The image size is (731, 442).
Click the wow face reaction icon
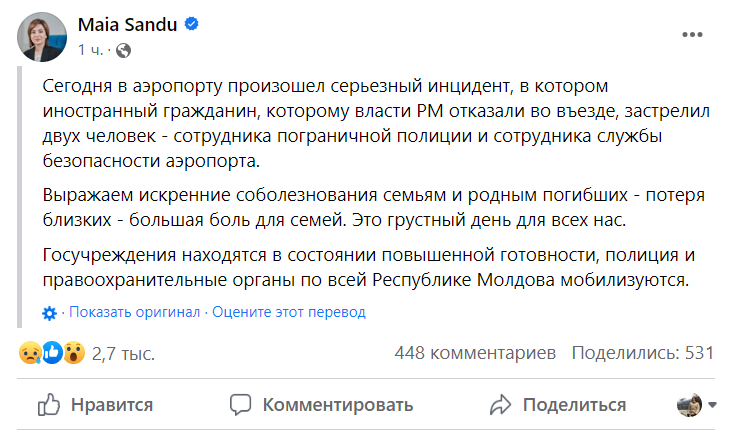pyautogui.click(x=73, y=353)
